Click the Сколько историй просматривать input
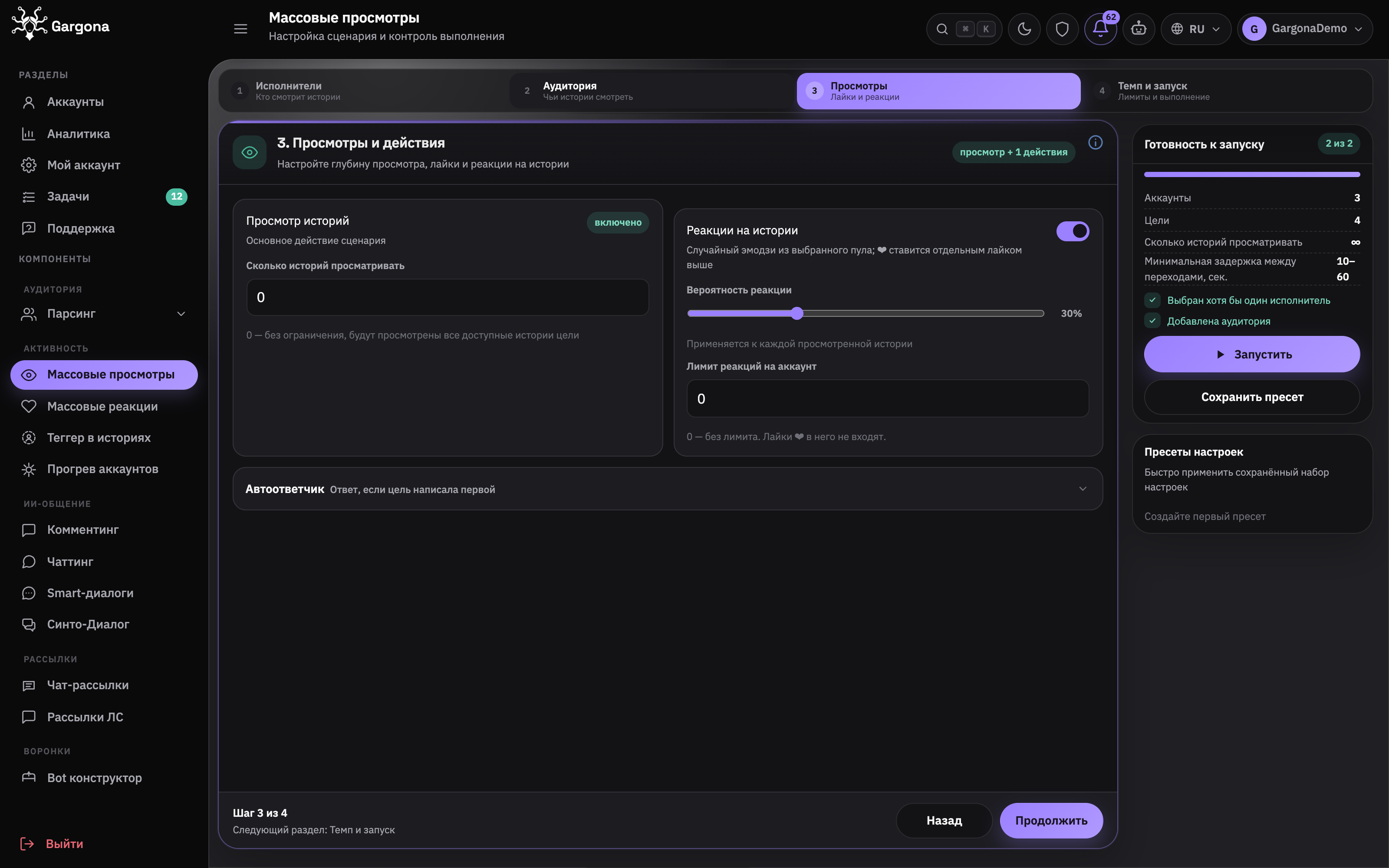The image size is (1389, 868). point(448,297)
